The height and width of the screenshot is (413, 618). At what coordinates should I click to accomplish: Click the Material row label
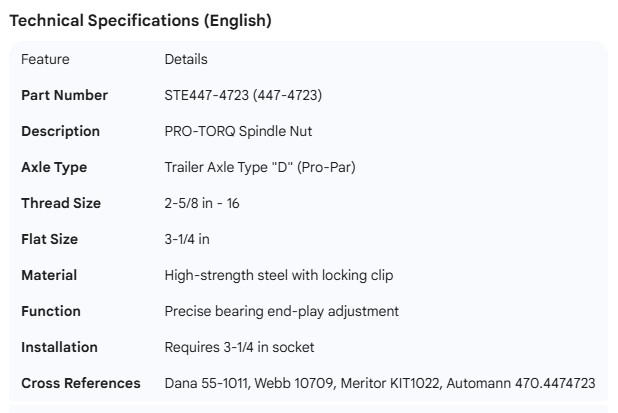[49, 275]
